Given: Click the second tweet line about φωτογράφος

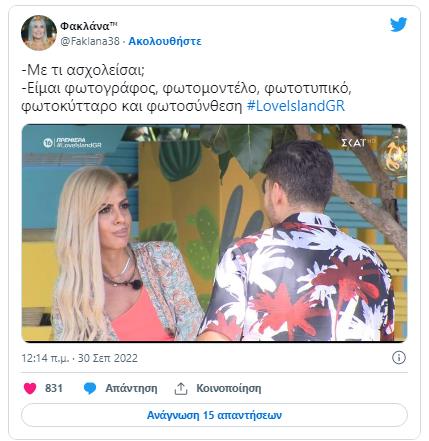Looking at the screenshot, I should tap(187, 89).
